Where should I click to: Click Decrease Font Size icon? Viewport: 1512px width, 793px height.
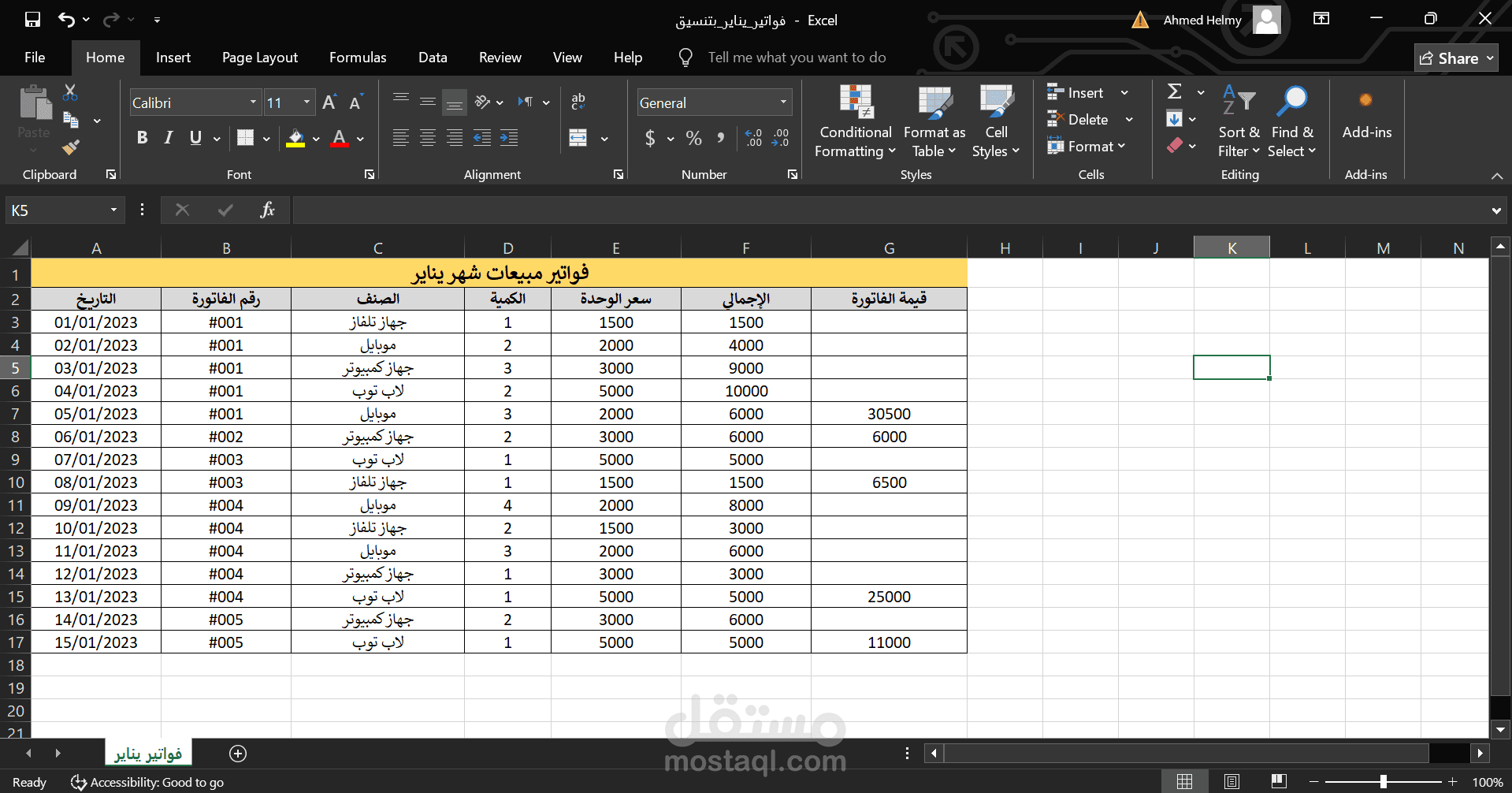[355, 102]
